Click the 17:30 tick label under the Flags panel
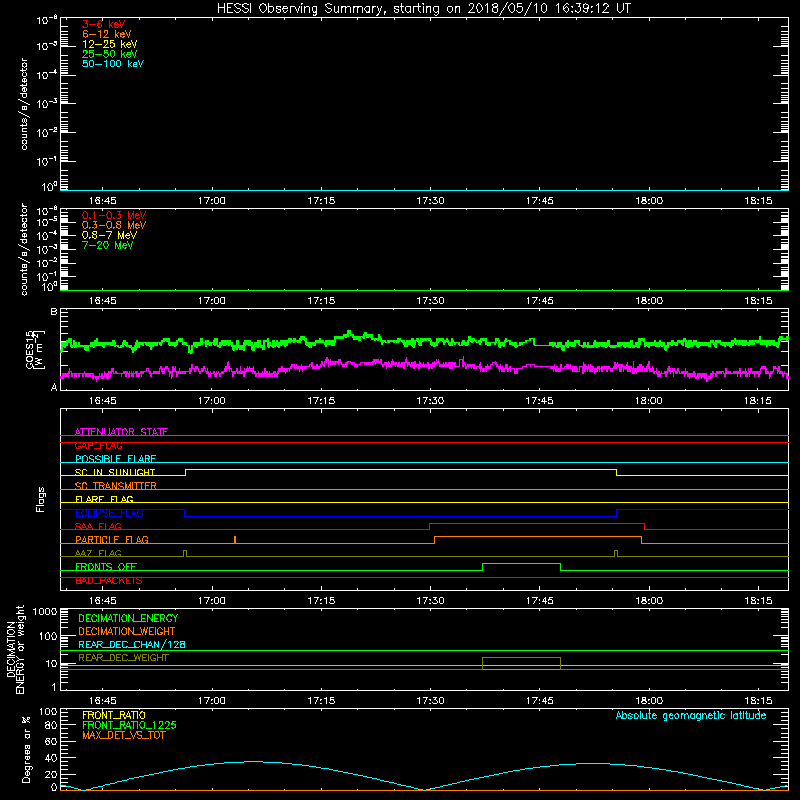Image resolution: width=800 pixels, height=800 pixels. (430, 600)
